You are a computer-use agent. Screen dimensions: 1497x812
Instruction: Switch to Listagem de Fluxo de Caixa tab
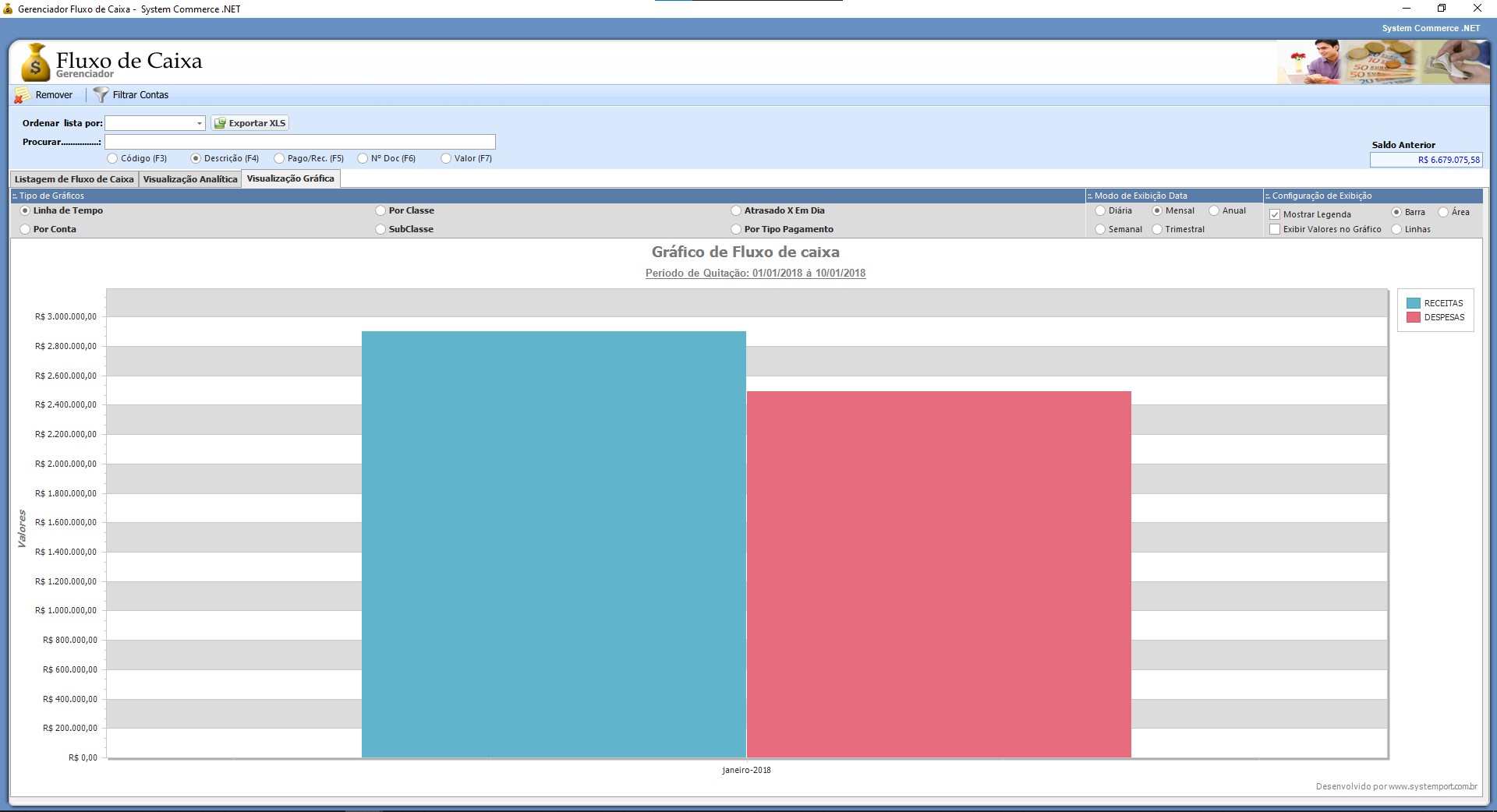(x=74, y=179)
